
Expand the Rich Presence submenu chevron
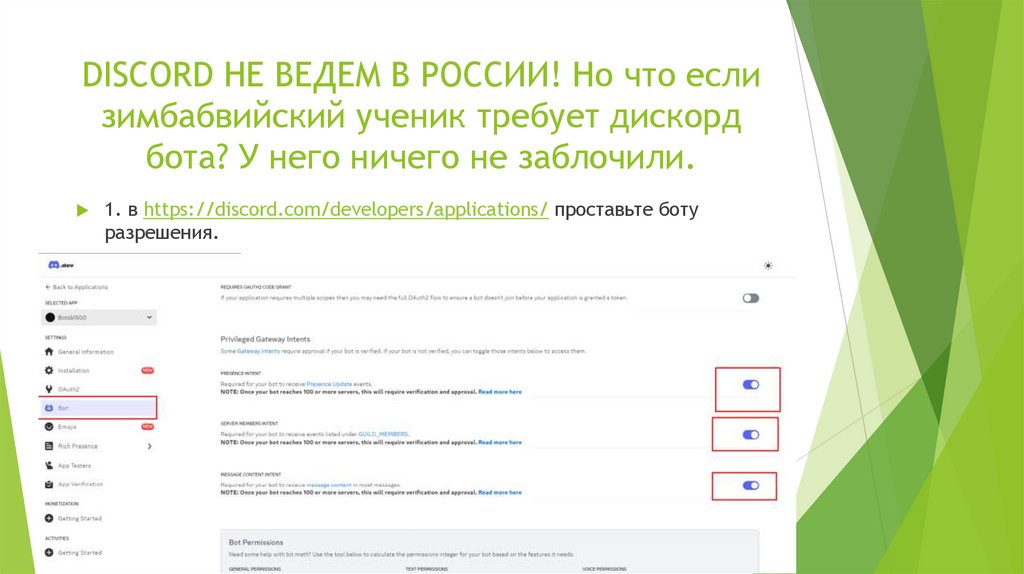point(150,446)
